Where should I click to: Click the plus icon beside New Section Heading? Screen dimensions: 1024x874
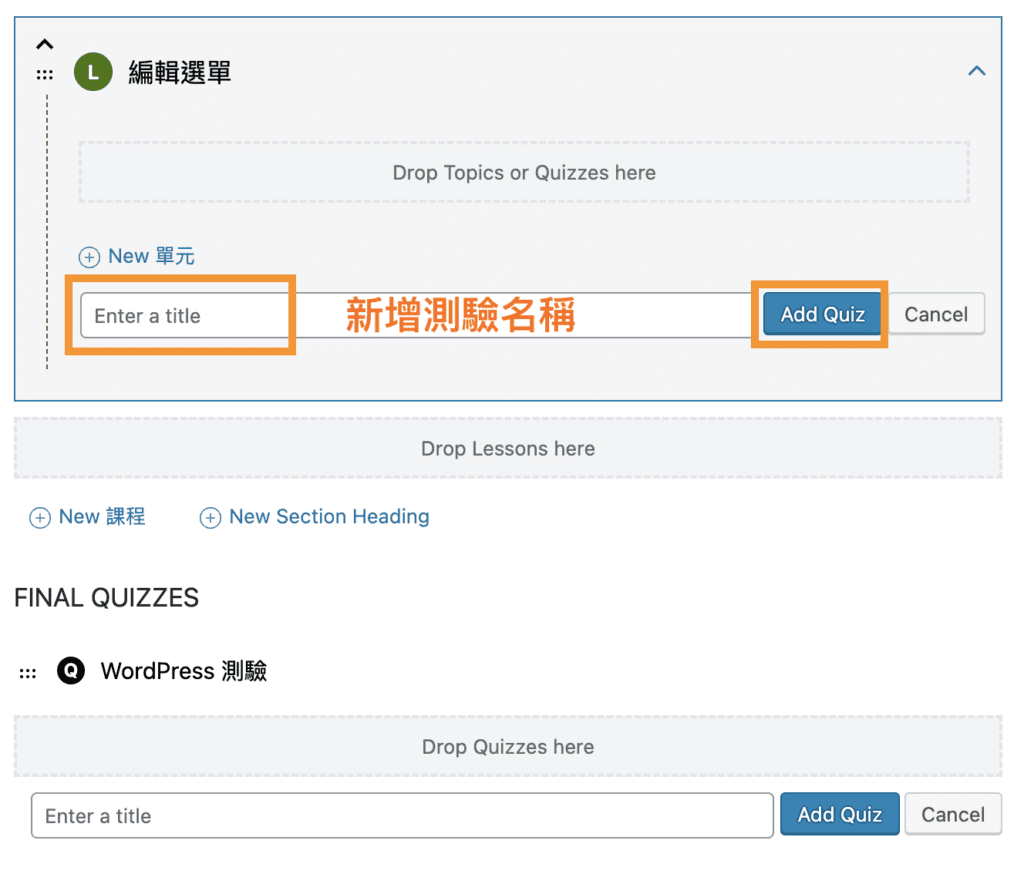pyautogui.click(x=210, y=518)
